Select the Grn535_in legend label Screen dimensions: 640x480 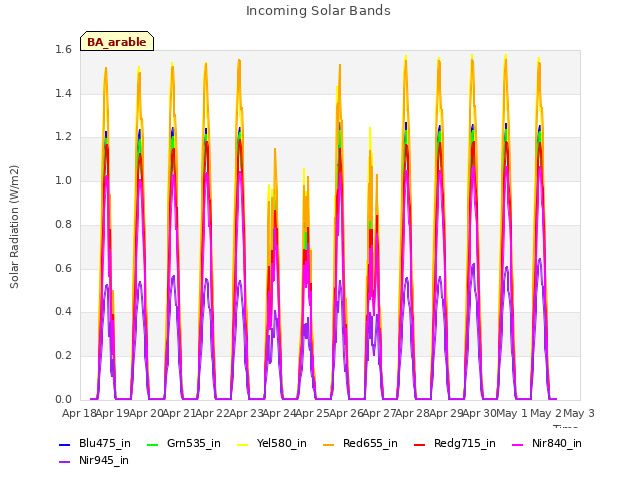[194, 444]
